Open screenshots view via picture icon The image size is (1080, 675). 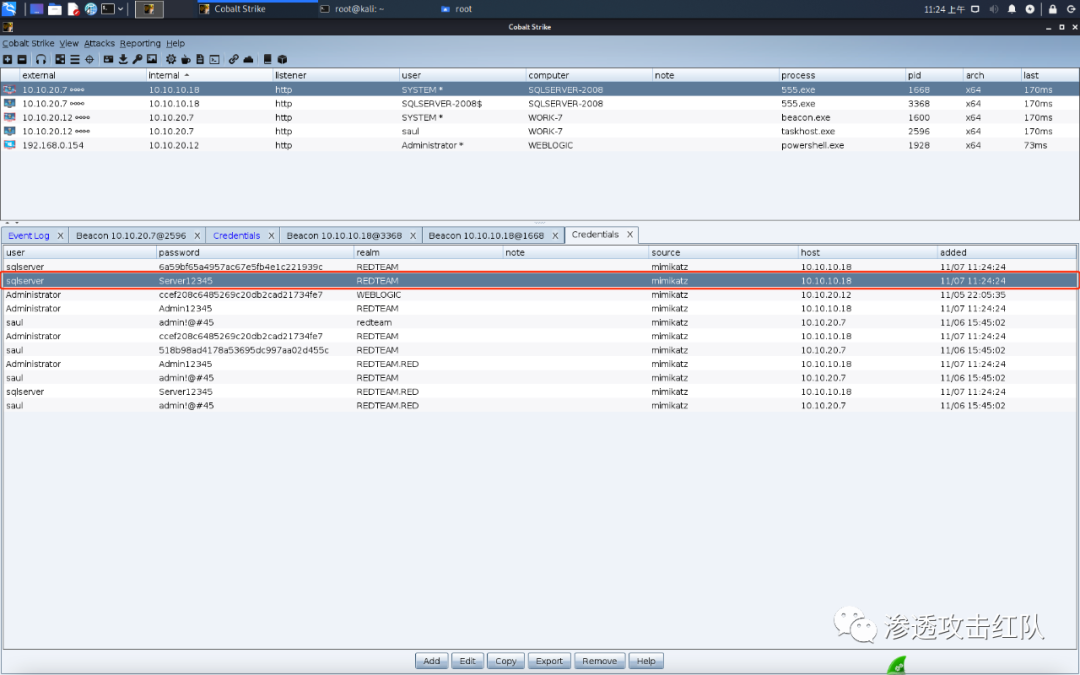pyautogui.click(x=153, y=59)
